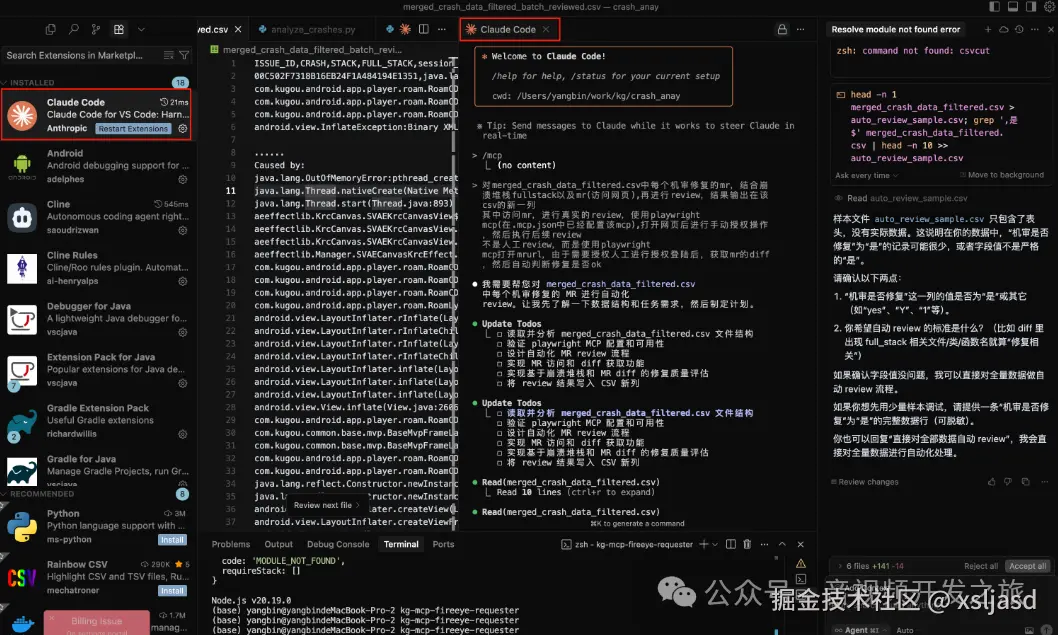Split the terminal

click(x=731, y=544)
